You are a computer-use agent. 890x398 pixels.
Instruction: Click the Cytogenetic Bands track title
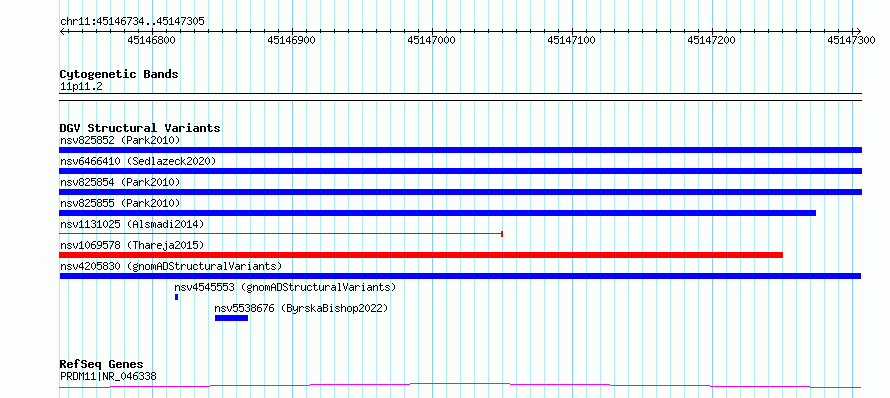pyautogui.click(x=119, y=74)
